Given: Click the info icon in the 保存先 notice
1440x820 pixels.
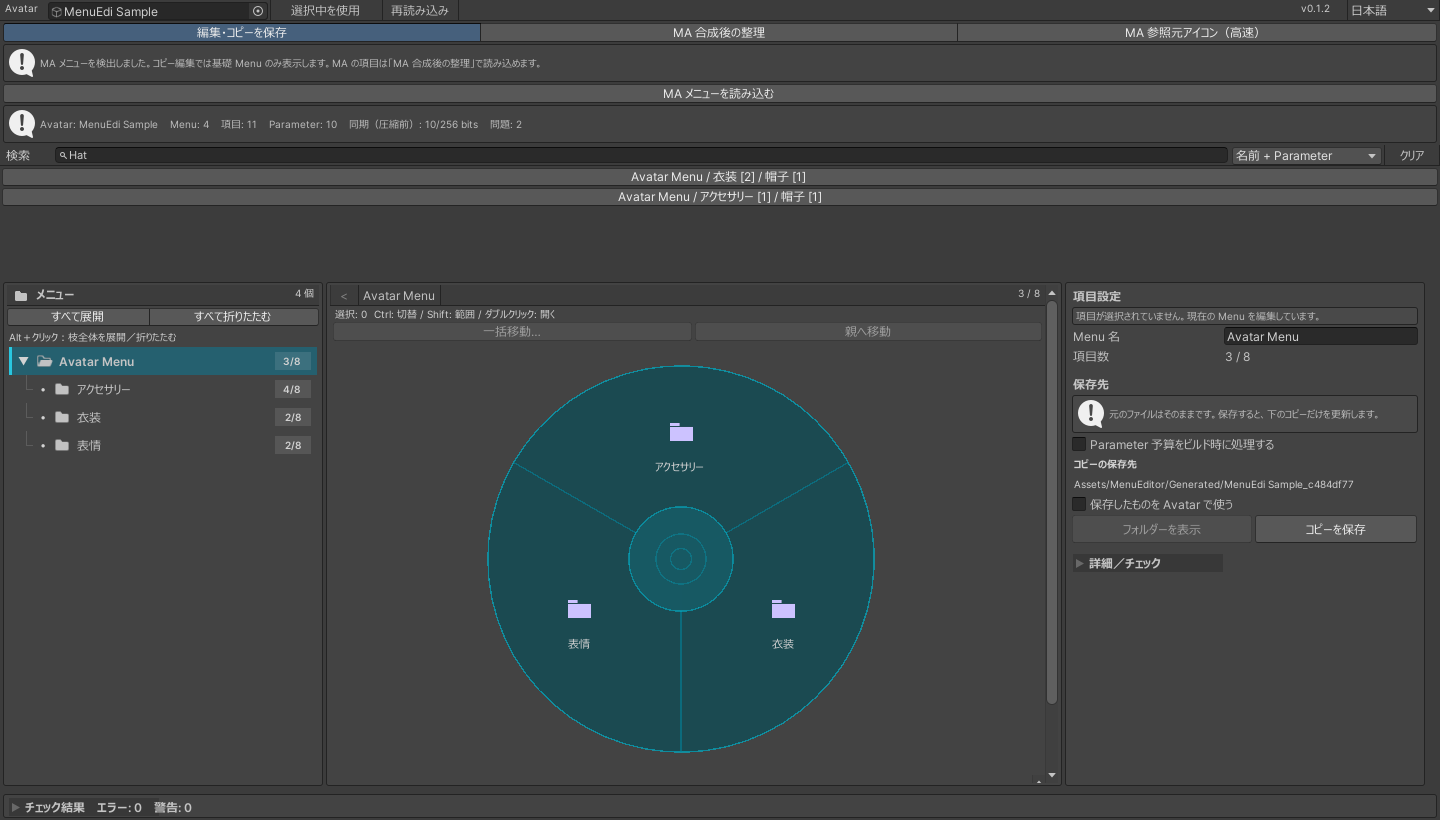Looking at the screenshot, I should [x=1091, y=413].
